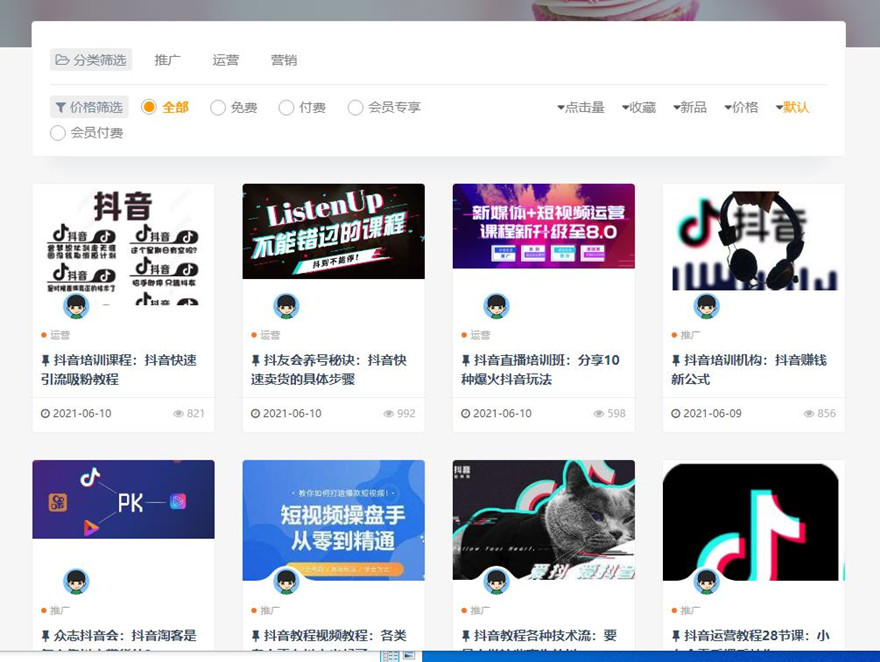This screenshot has height=662, width=880.
Task: Click pin icon before 抖音直播培训班 title
Action: coord(465,360)
